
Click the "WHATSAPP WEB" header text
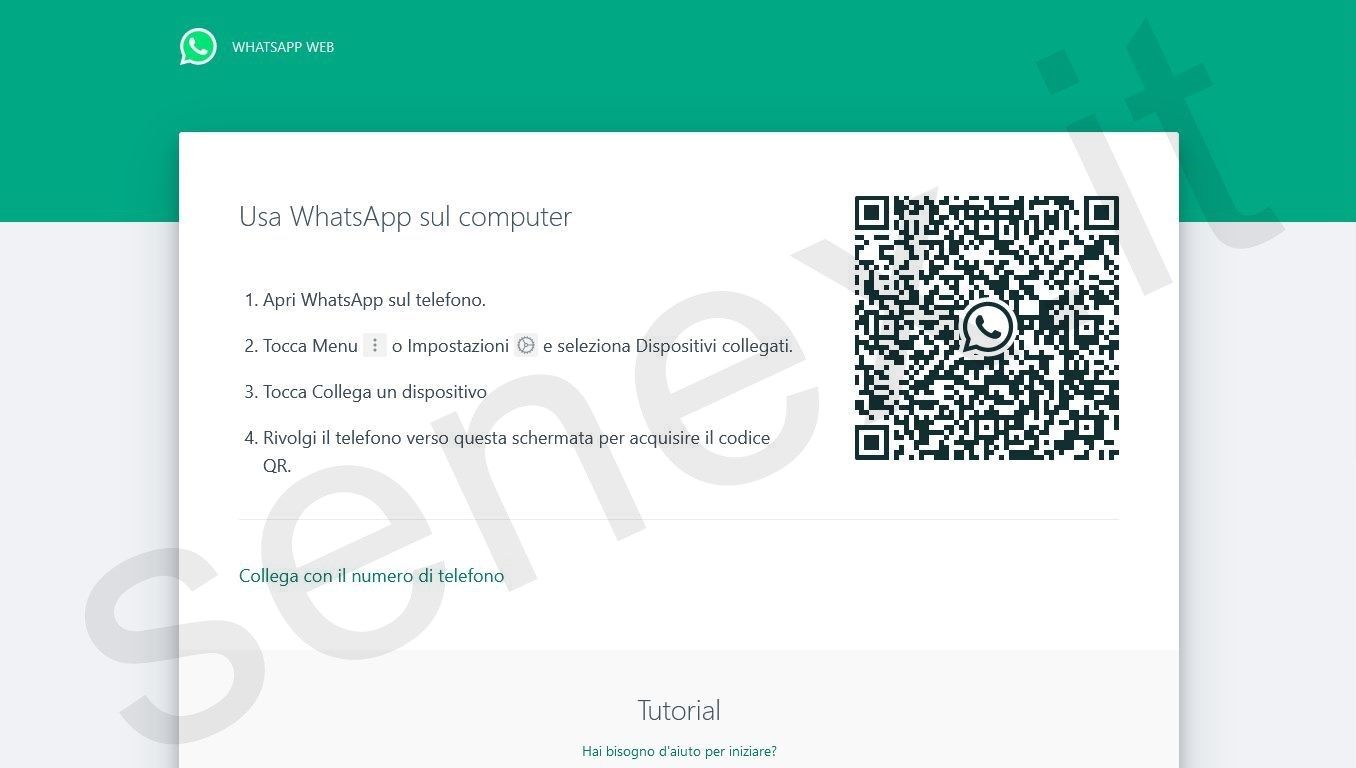[x=283, y=47]
